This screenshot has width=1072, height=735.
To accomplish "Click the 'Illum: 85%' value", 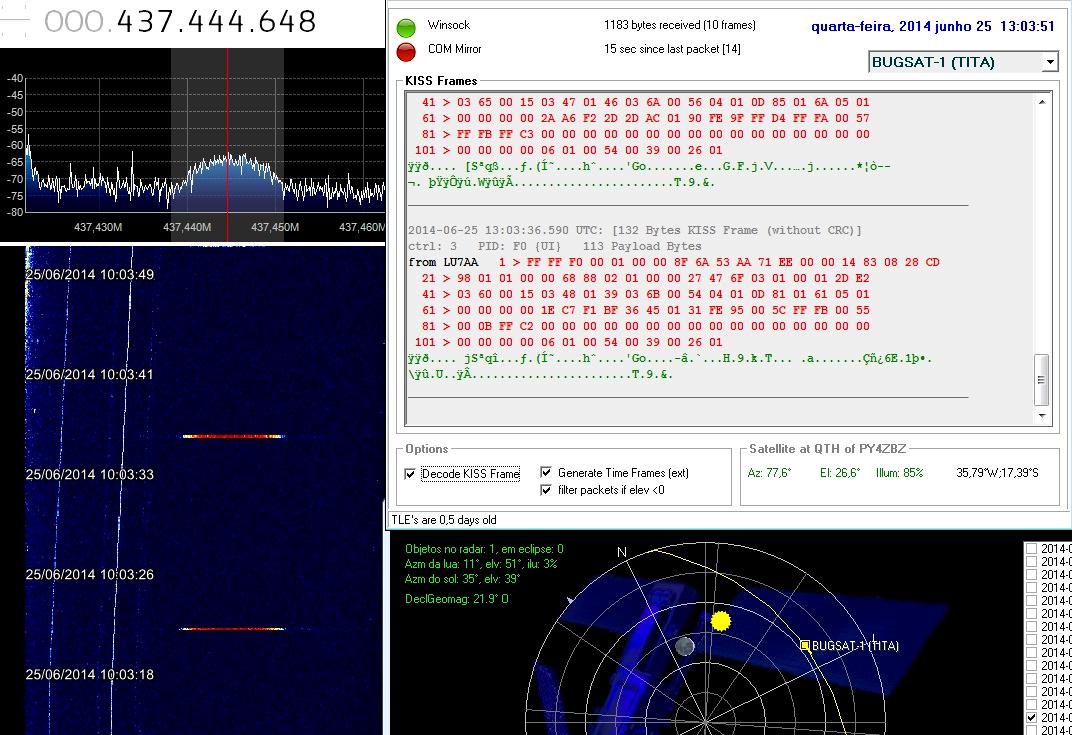I will click(x=899, y=473).
